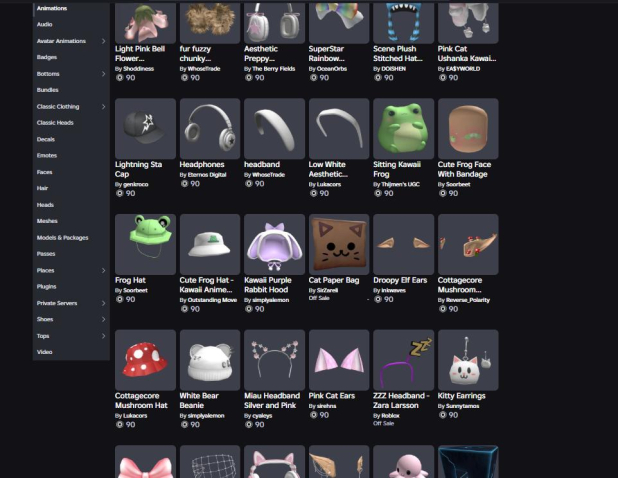Open the White Bear Beanie image
Screen dimensions: 618x478
pyautogui.click(x=210, y=360)
